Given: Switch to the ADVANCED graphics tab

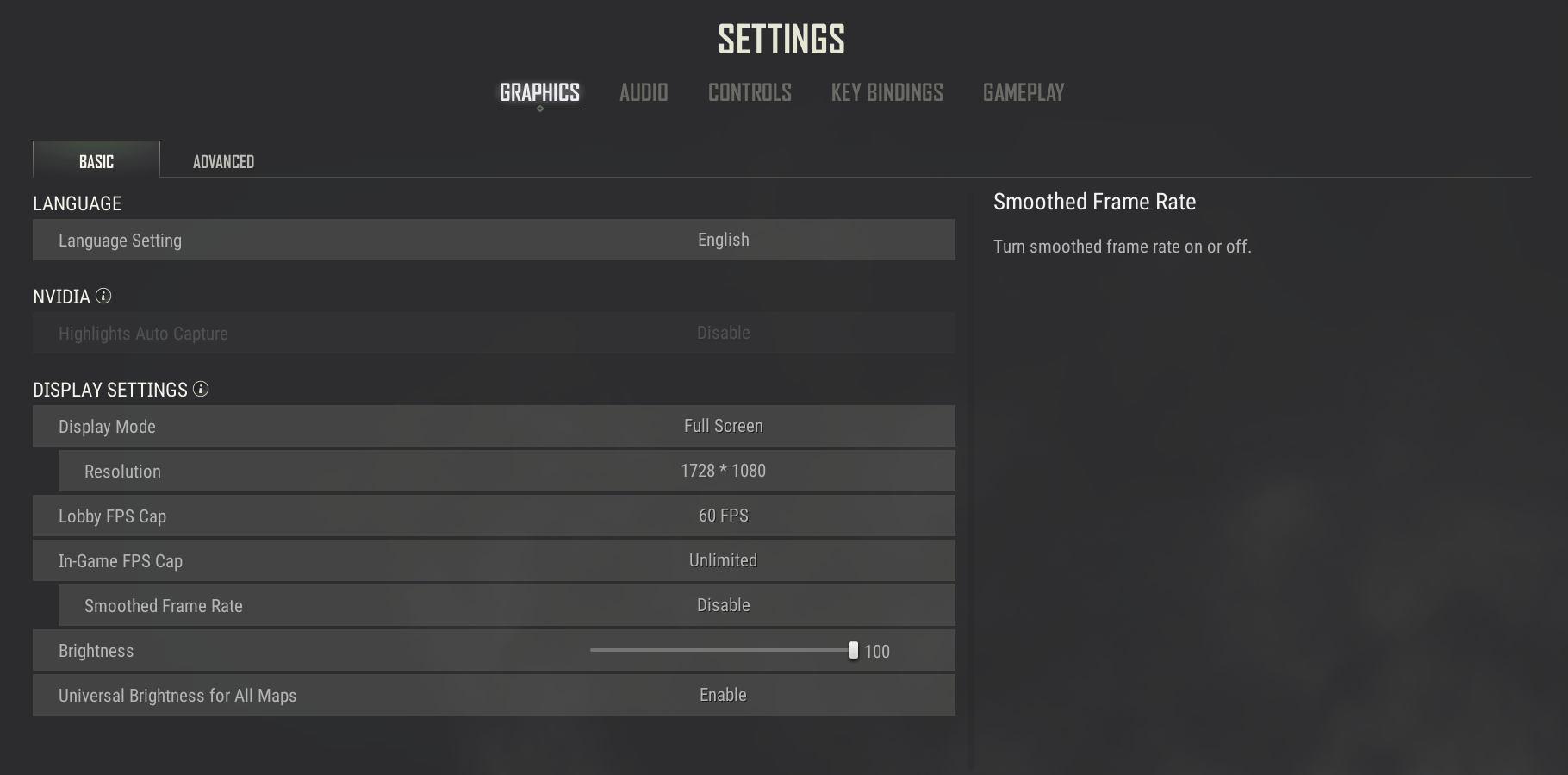Looking at the screenshot, I should coord(223,160).
